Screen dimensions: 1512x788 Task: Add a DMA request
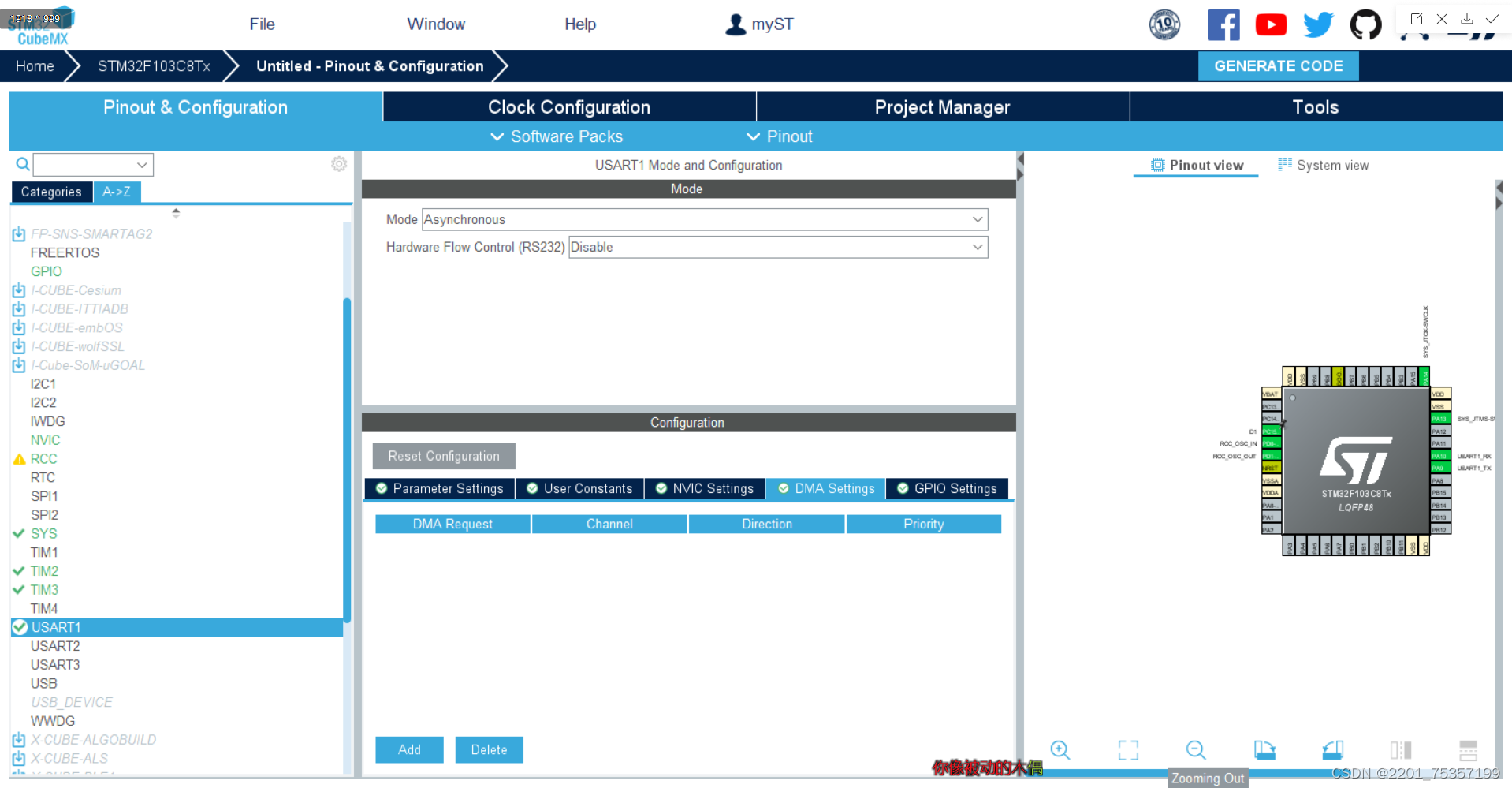click(x=409, y=749)
